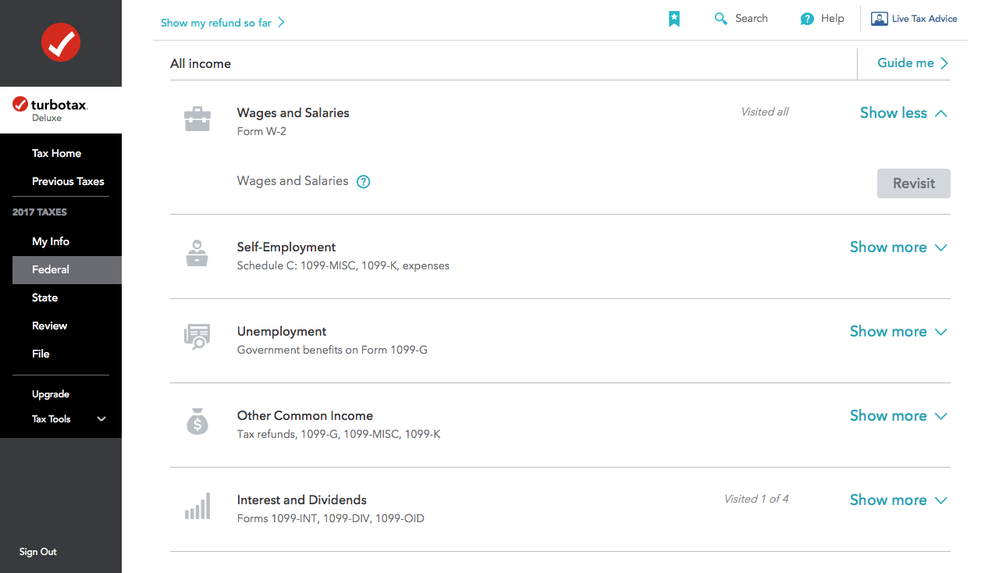
Task: Open My Info in the sidebar
Action: coord(51,241)
